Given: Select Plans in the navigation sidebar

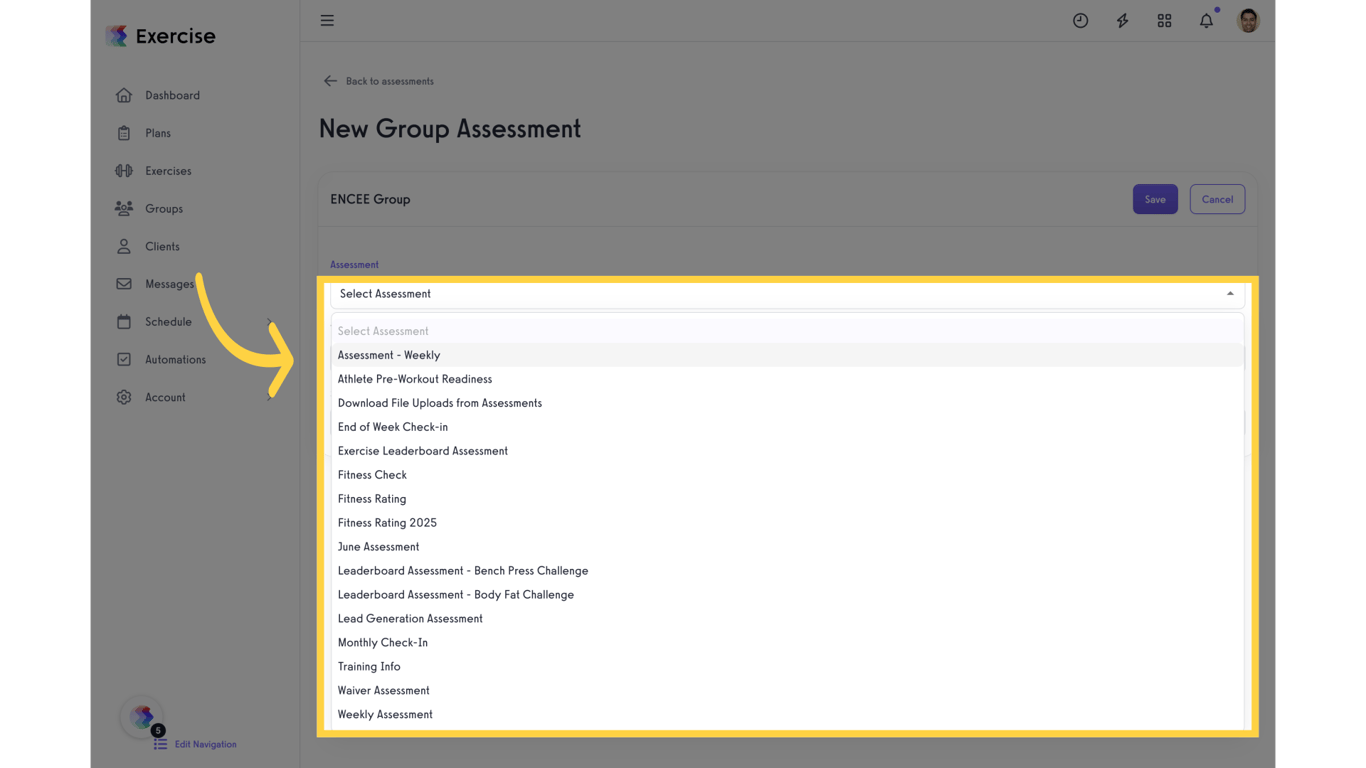Looking at the screenshot, I should (157, 133).
